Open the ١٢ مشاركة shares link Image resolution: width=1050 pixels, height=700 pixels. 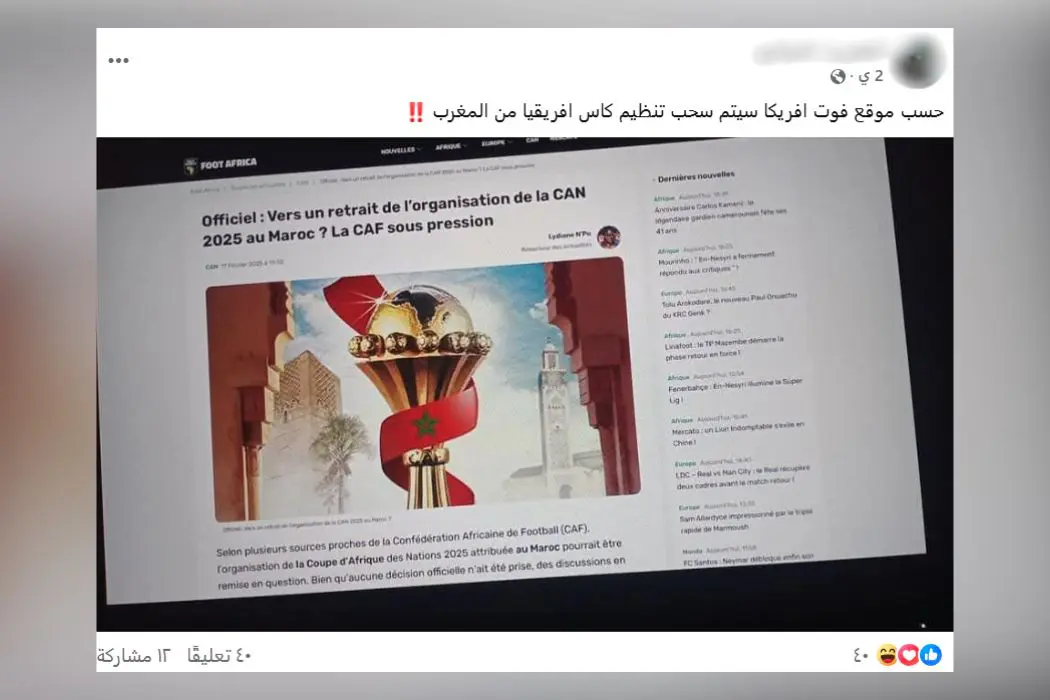[x=134, y=656]
